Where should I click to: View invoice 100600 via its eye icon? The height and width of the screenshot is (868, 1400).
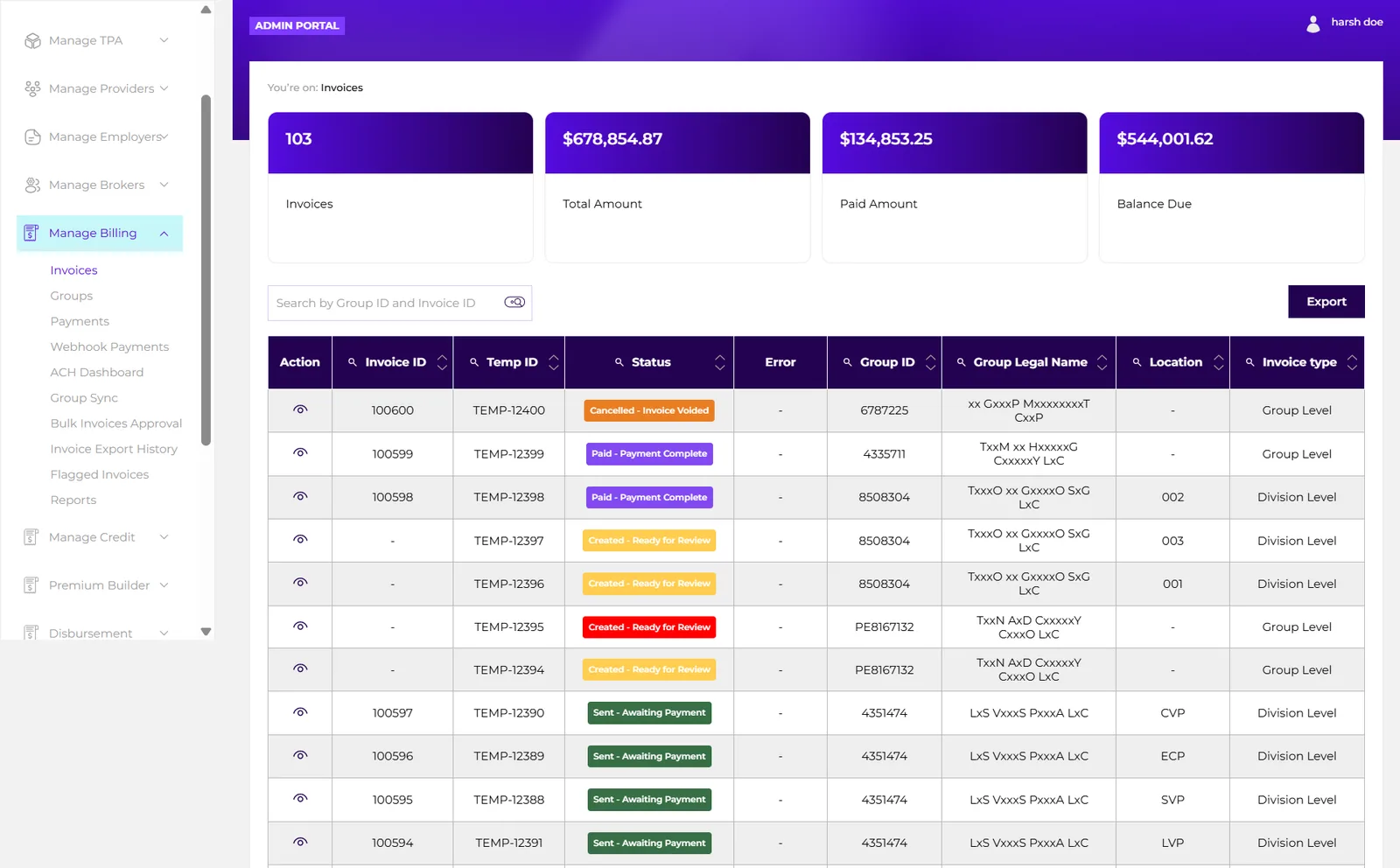(x=300, y=409)
